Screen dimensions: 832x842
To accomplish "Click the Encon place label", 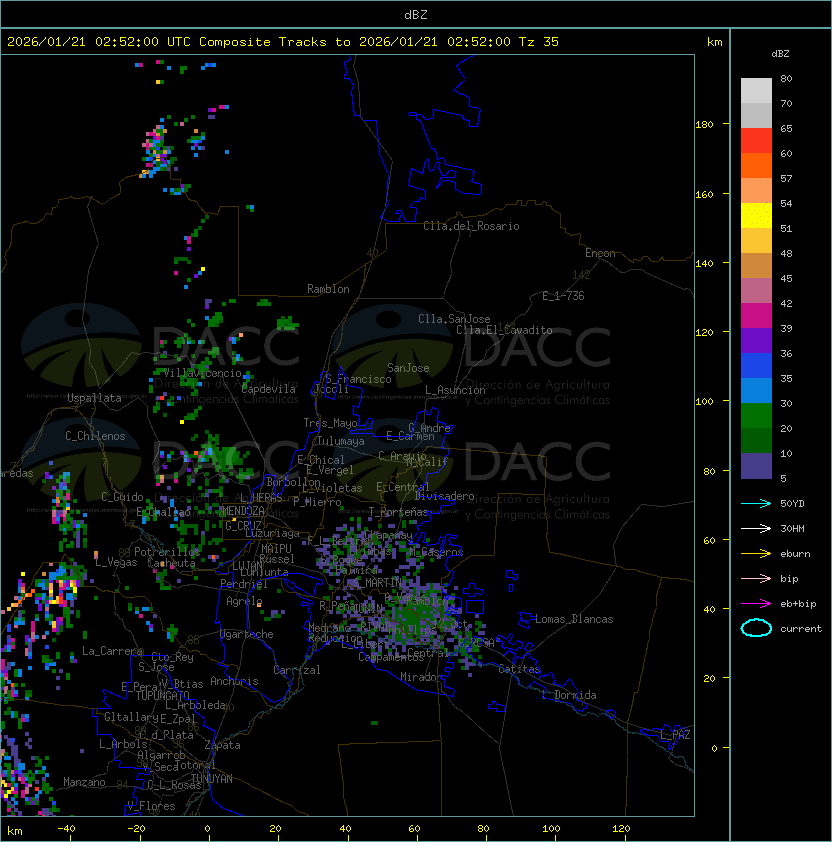I will [x=600, y=253].
